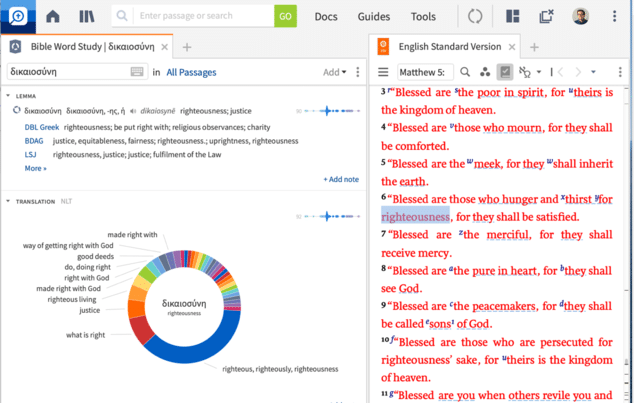Close the English Standard Version tab
The image size is (634, 403).
pyautogui.click(x=511, y=47)
